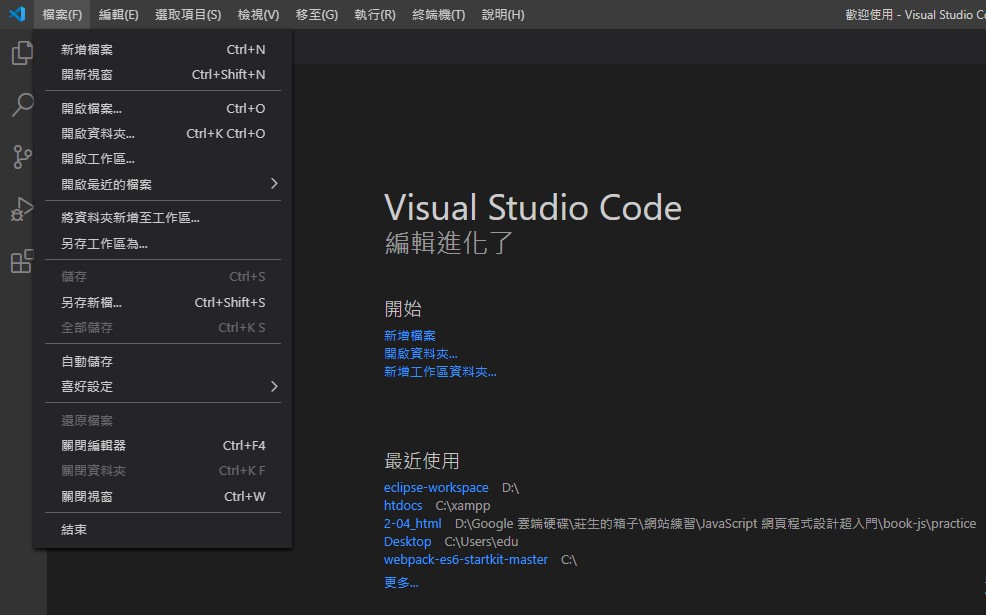This screenshot has width=986, height=615.
Task: Choose 將資料夾新增至工作區... menu entry
Action: coord(163,218)
